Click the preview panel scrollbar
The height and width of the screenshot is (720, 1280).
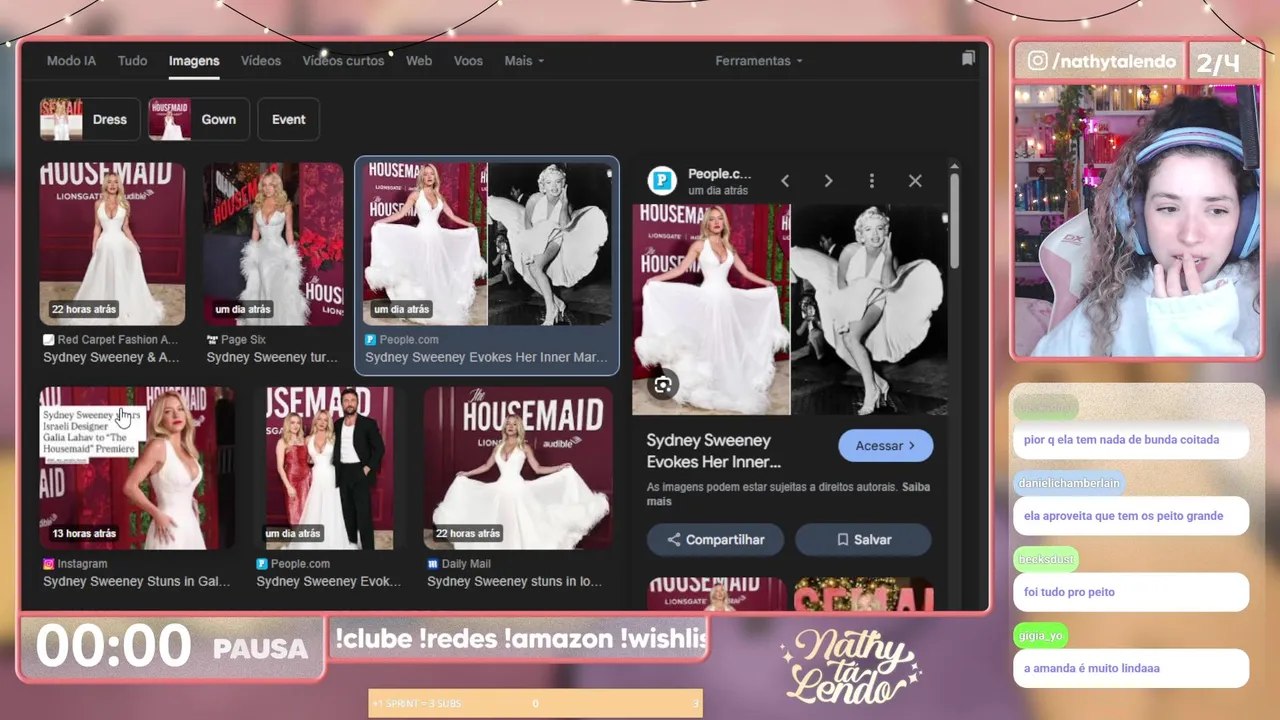(954, 220)
